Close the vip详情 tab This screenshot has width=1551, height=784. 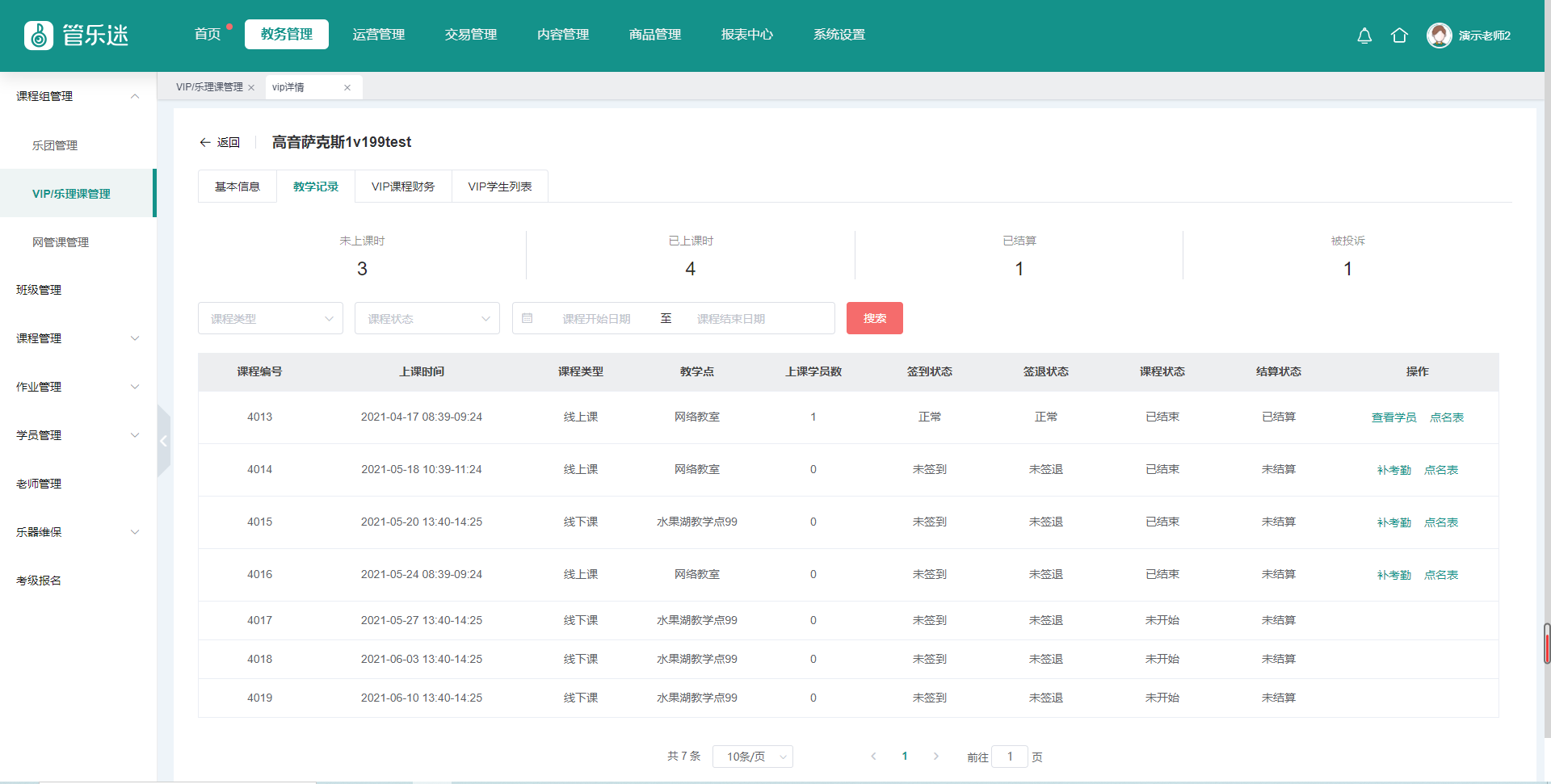[347, 88]
